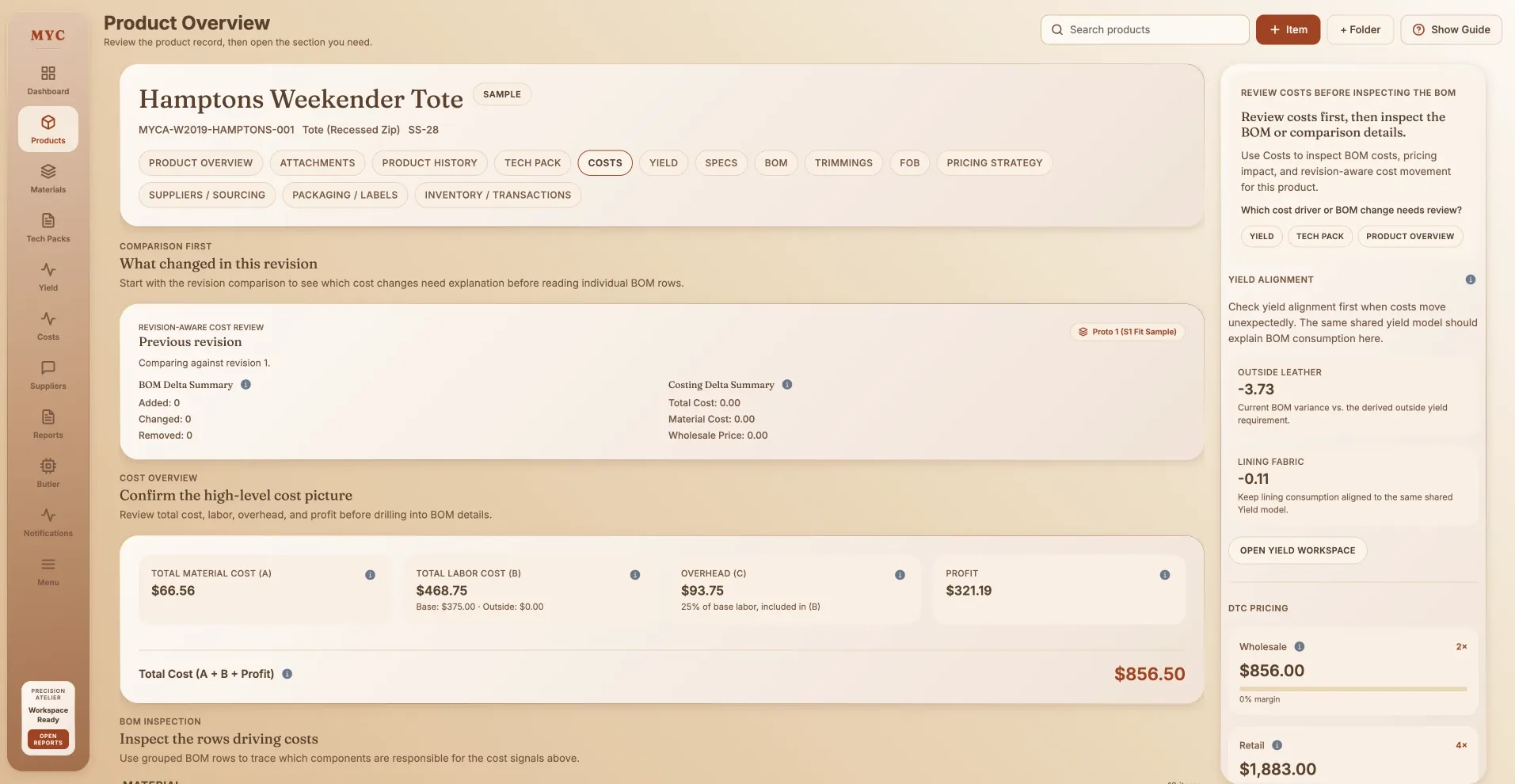Viewport: 1515px width, 784px height.
Task: Click the info icon beside Costing Delta Summary
Action: click(787, 385)
